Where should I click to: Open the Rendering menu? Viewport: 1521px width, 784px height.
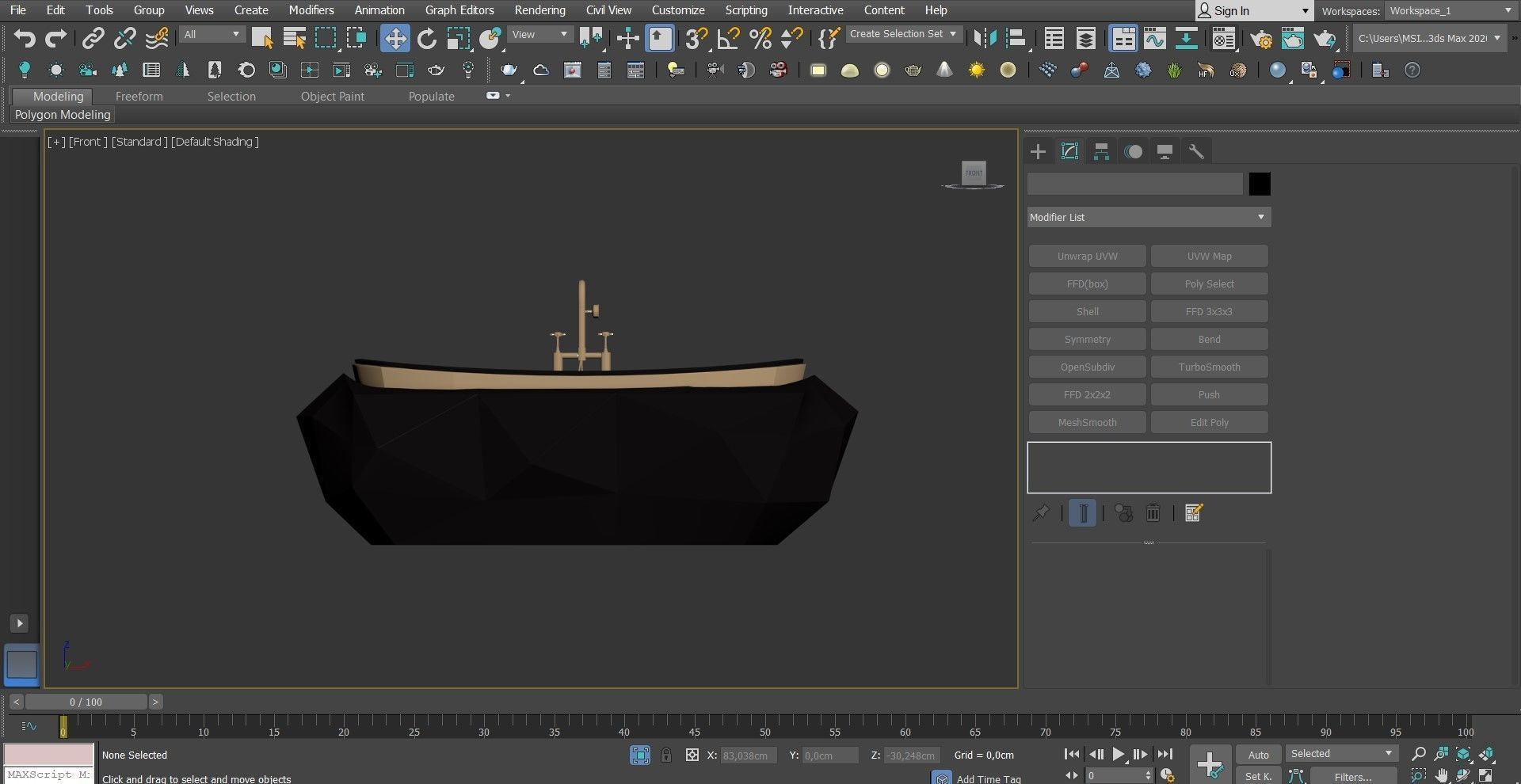(539, 10)
